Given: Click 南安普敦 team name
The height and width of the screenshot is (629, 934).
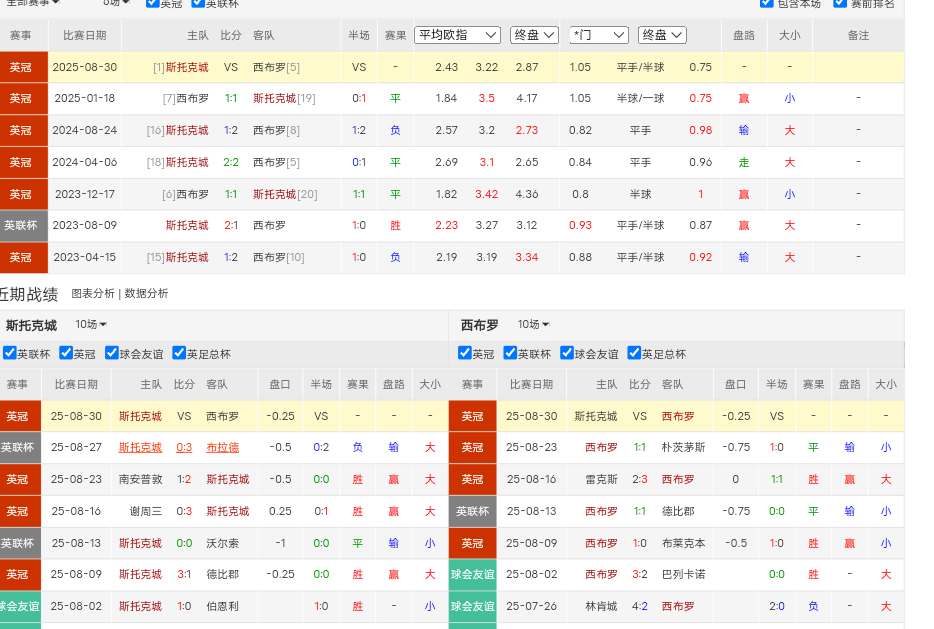Looking at the screenshot, I should [x=141, y=479].
